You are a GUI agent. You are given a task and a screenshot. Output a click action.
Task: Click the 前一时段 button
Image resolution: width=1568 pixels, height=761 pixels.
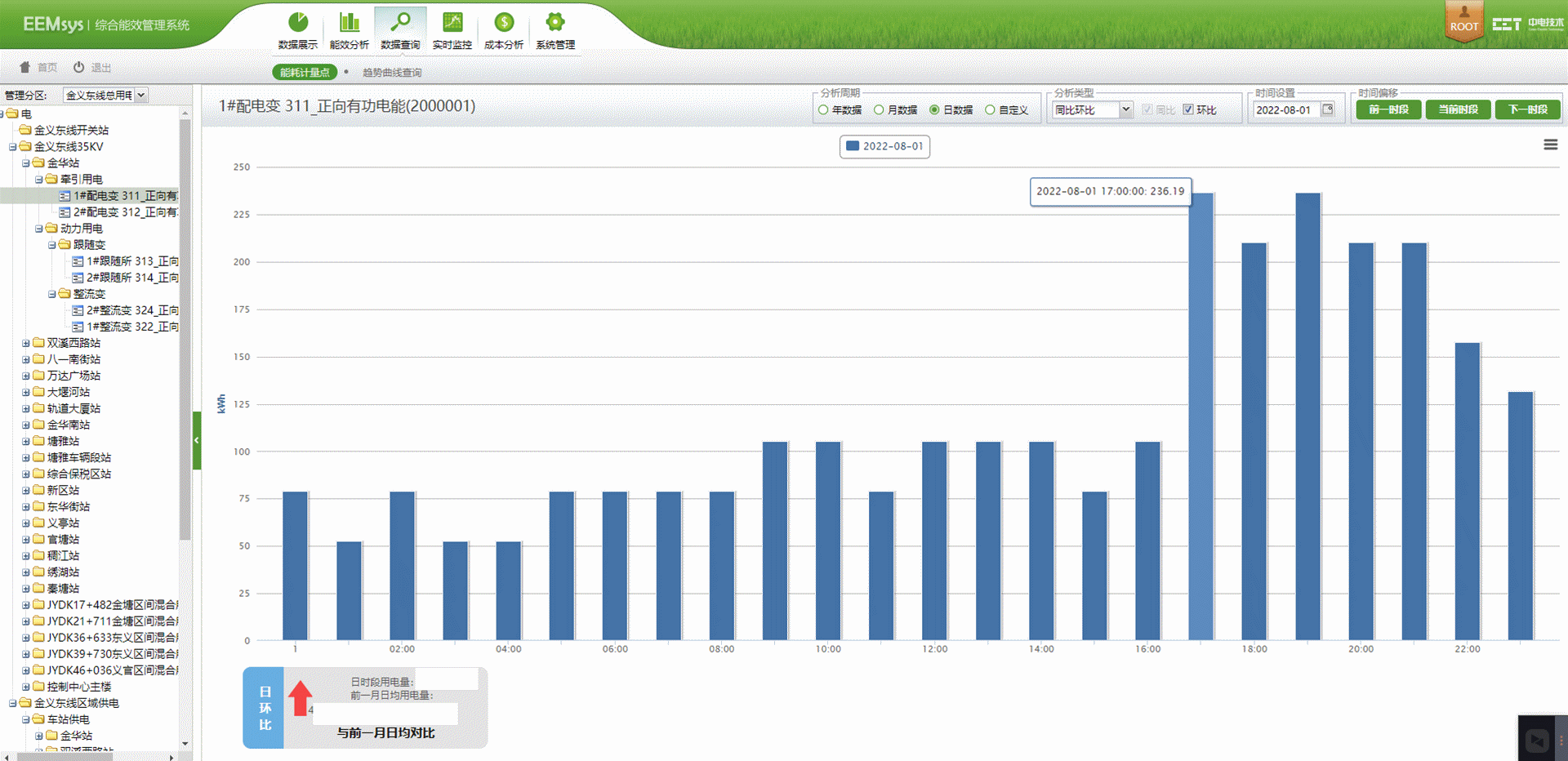(x=1388, y=109)
